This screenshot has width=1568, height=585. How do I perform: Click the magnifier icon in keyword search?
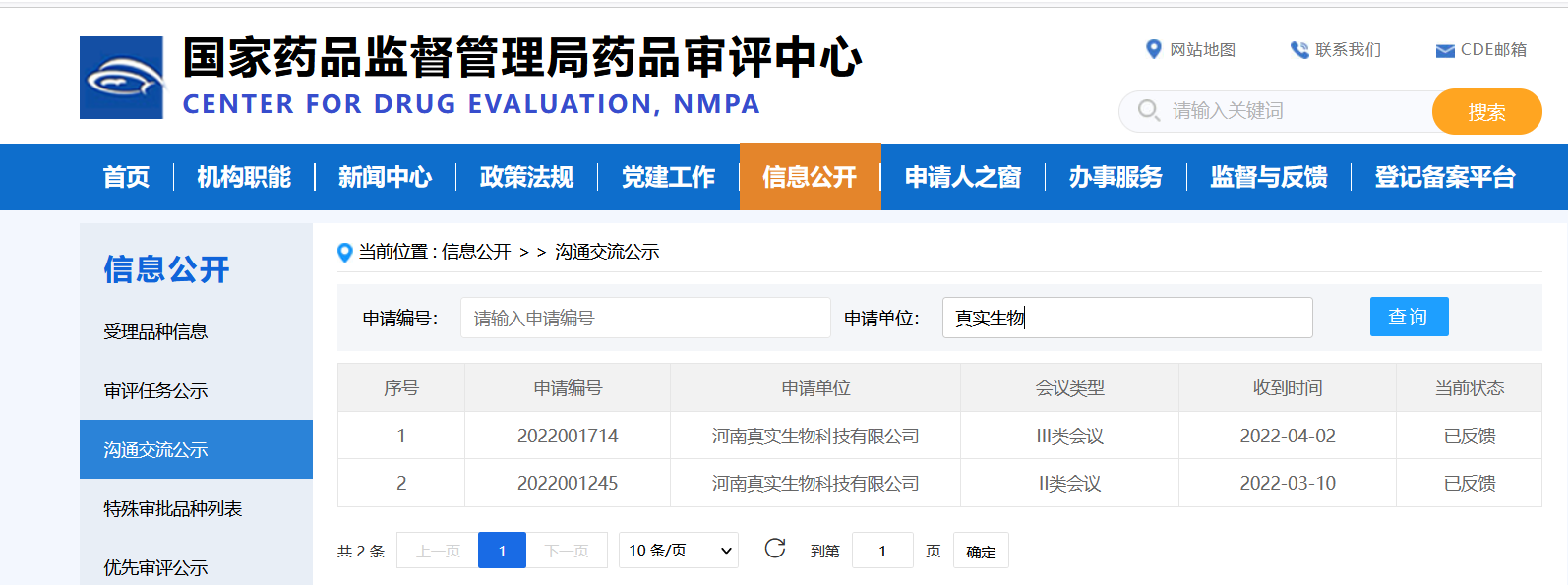point(1148,110)
